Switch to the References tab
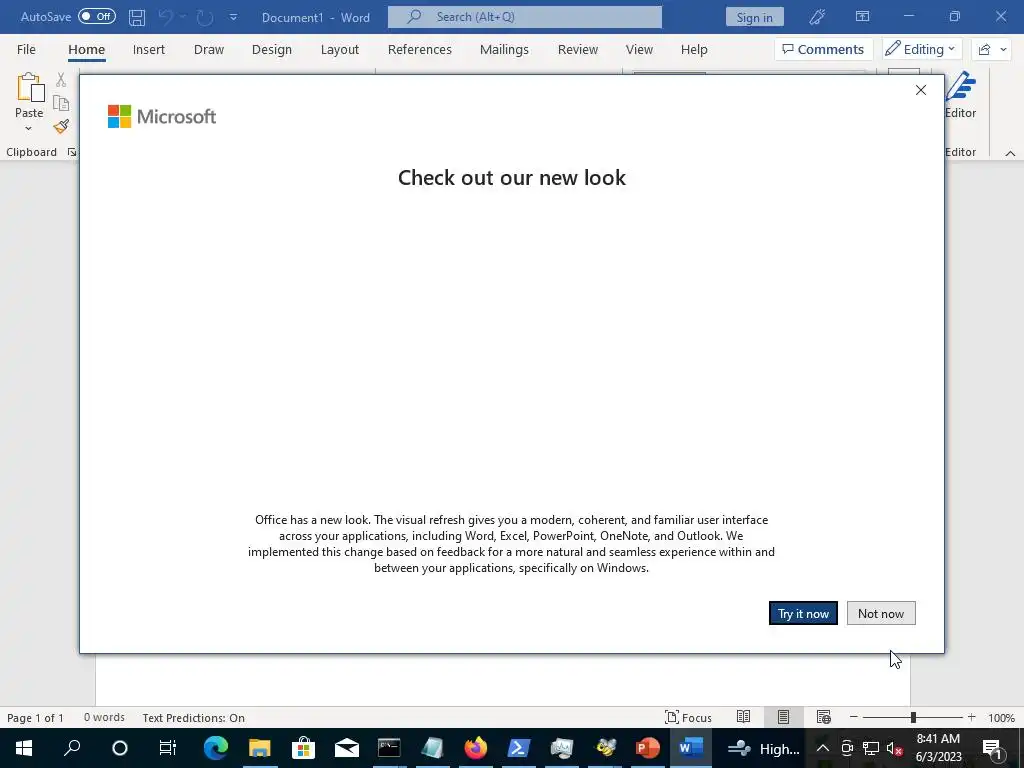Screen dimensions: 1024x768 point(420,50)
